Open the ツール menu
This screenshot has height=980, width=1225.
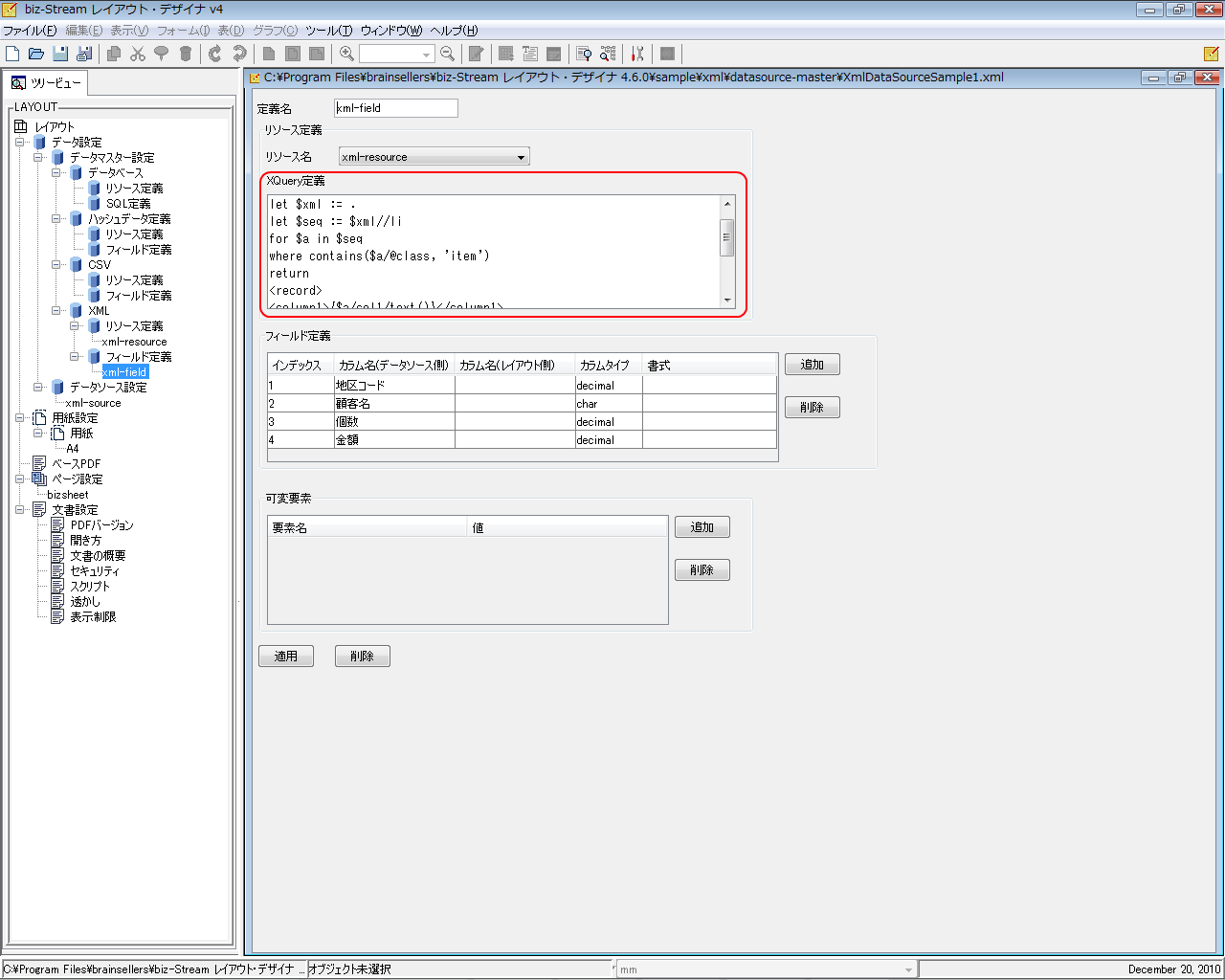(x=328, y=31)
